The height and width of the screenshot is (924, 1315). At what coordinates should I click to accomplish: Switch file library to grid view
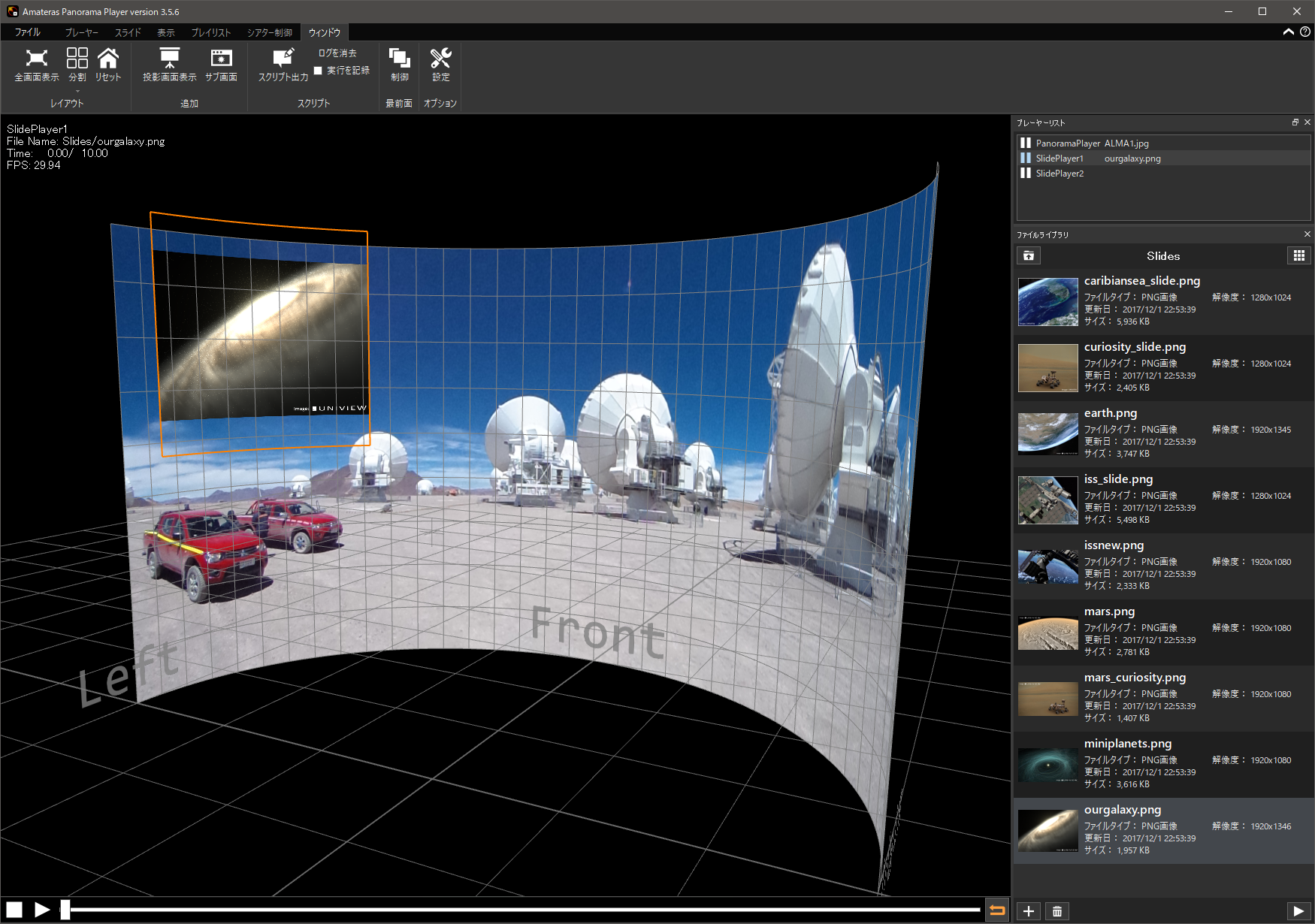(x=1298, y=256)
